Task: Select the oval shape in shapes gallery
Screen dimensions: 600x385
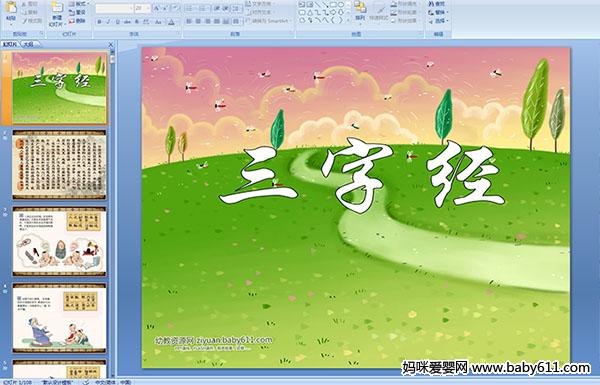Action: click(x=340, y=5)
